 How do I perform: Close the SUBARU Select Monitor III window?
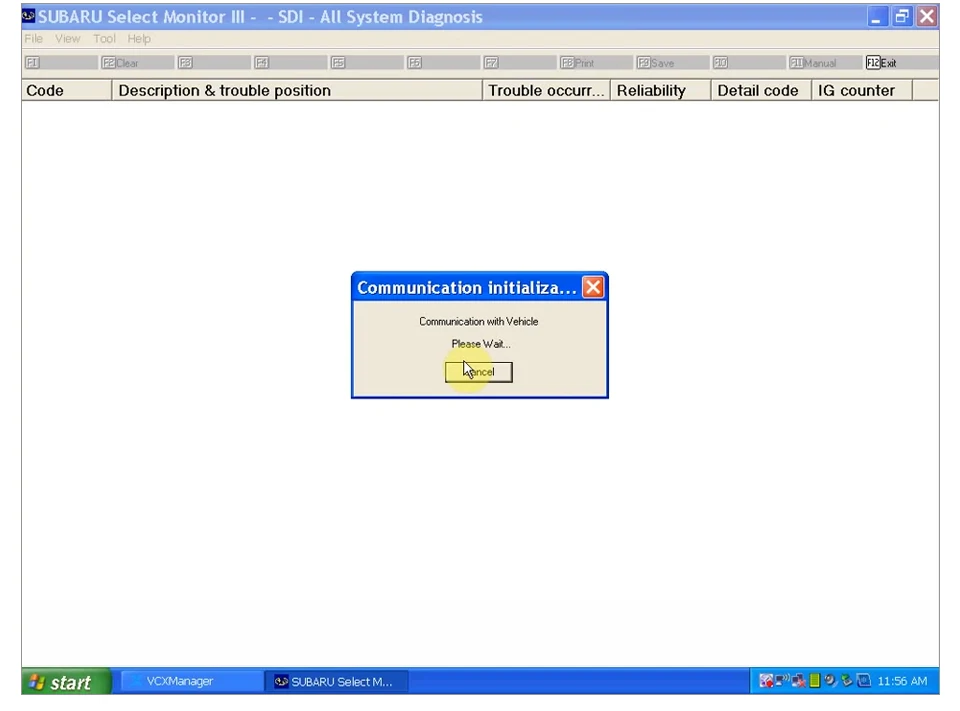pos(927,17)
